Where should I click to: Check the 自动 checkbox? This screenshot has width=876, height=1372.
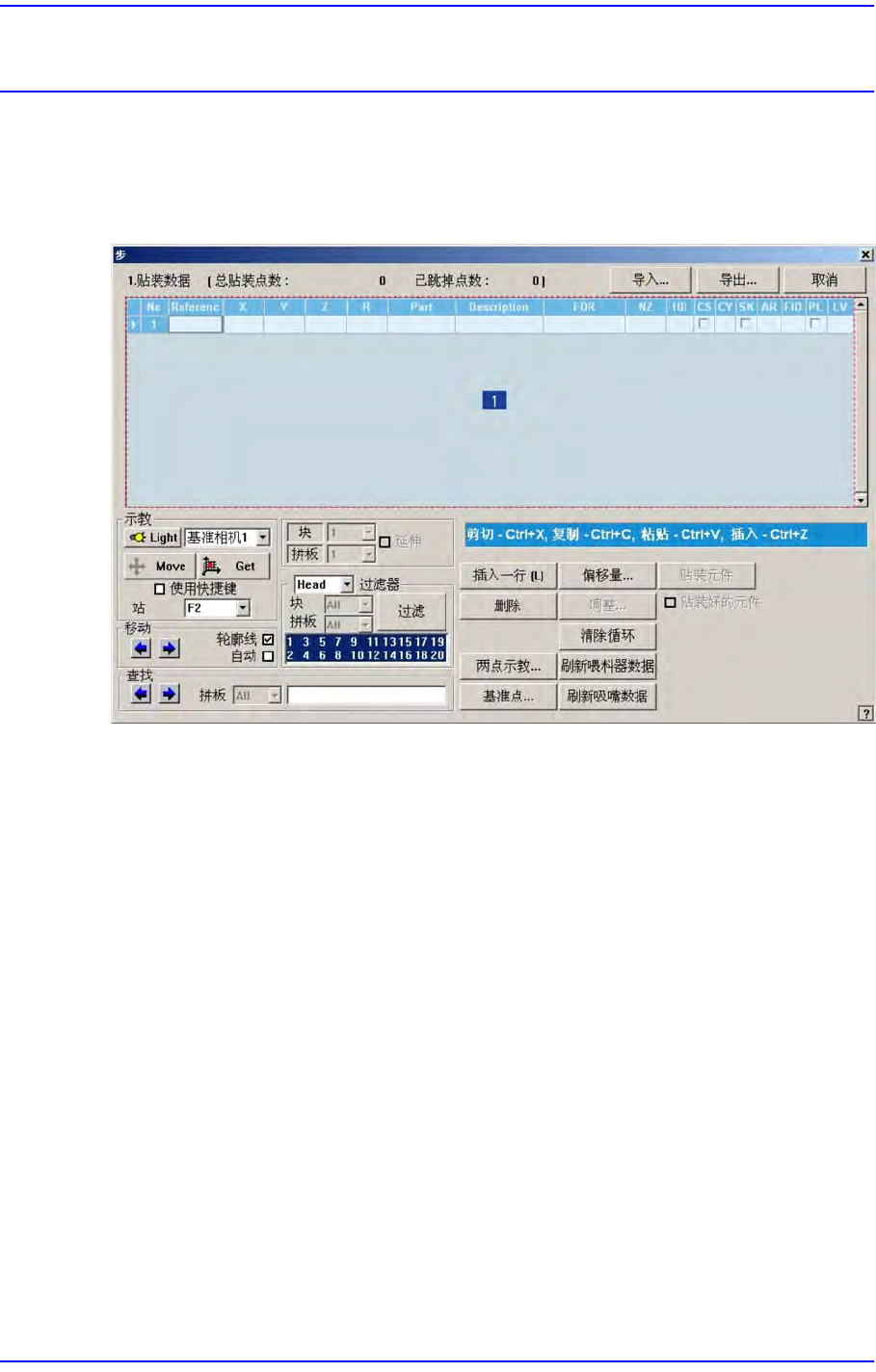pos(268,656)
